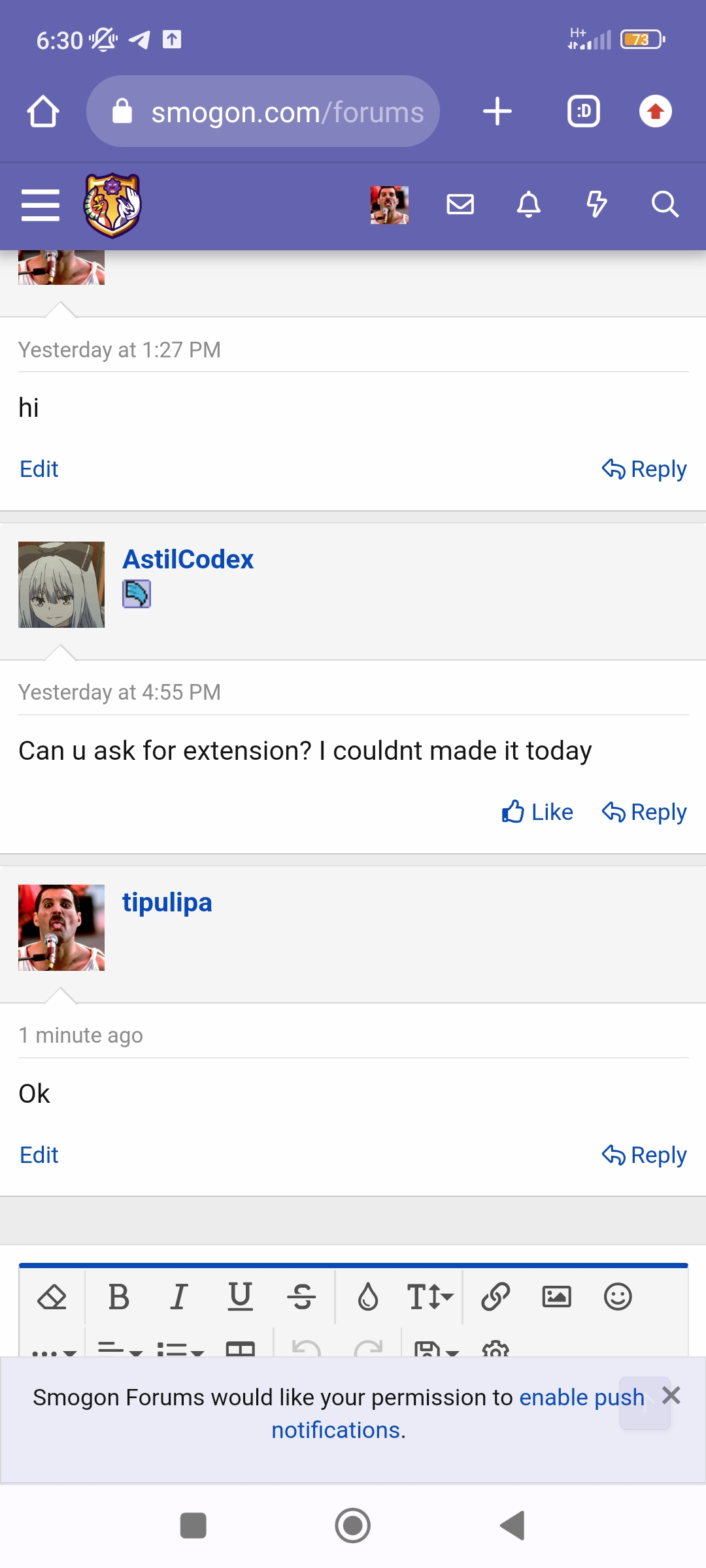Image resolution: width=706 pixels, height=1568 pixels.
Task: Open the inbox envelope icon
Action: (460, 204)
